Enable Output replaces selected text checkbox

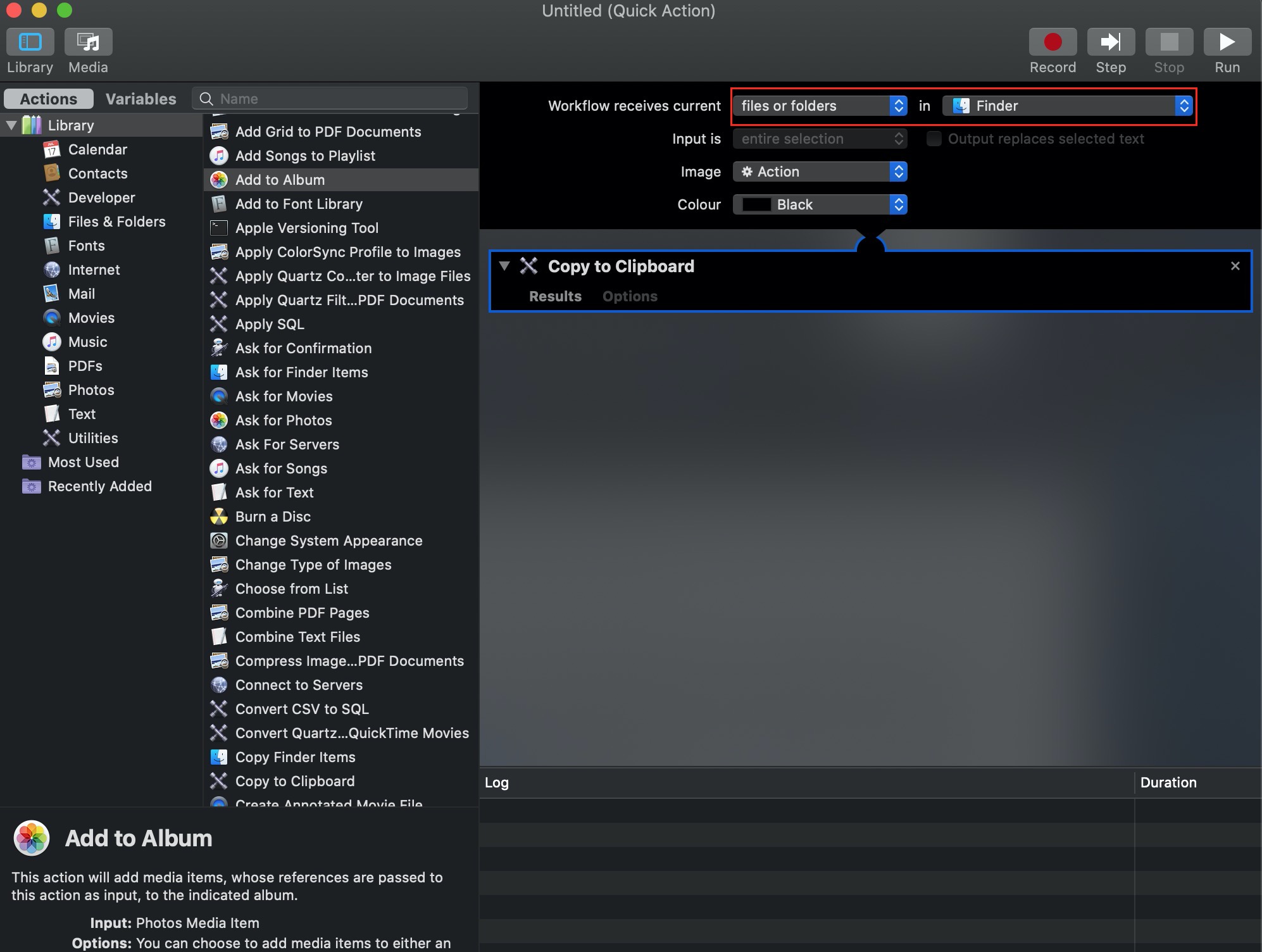[x=934, y=139]
